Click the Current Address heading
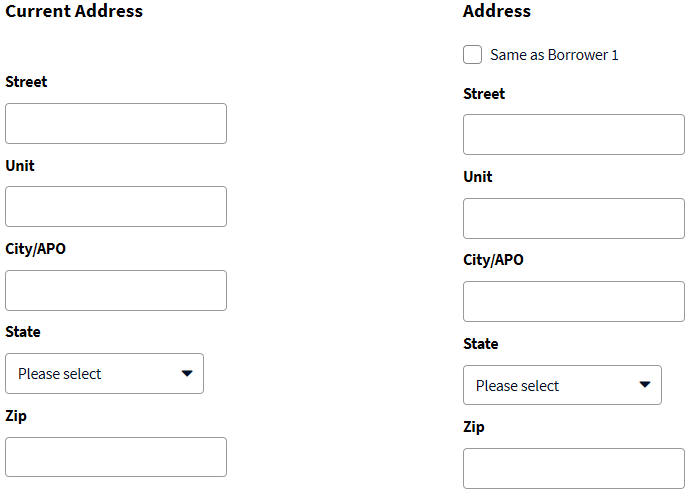This screenshot has width=695, height=495. click(74, 12)
